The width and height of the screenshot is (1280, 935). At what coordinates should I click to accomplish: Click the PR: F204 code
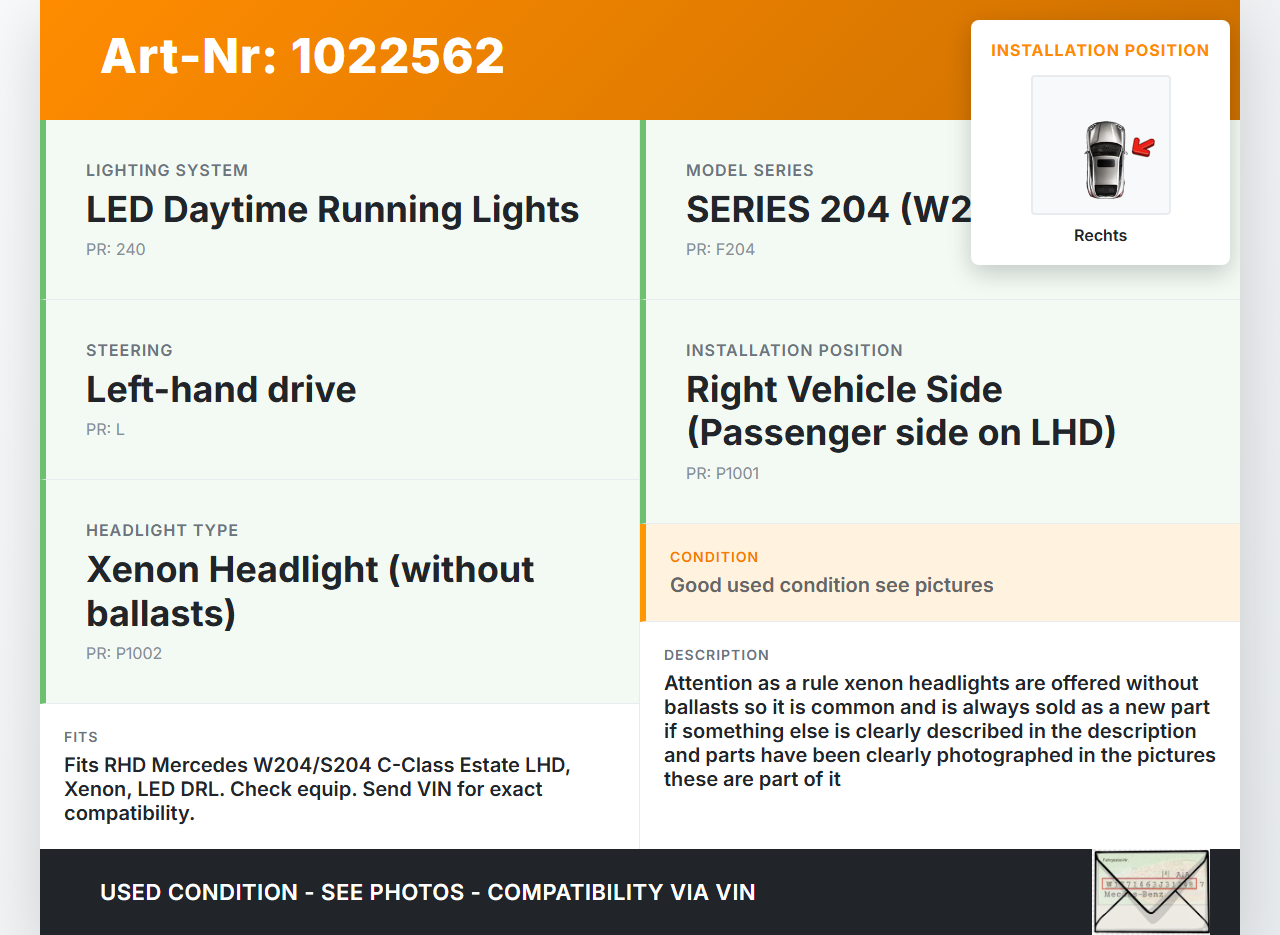pyautogui.click(x=720, y=250)
